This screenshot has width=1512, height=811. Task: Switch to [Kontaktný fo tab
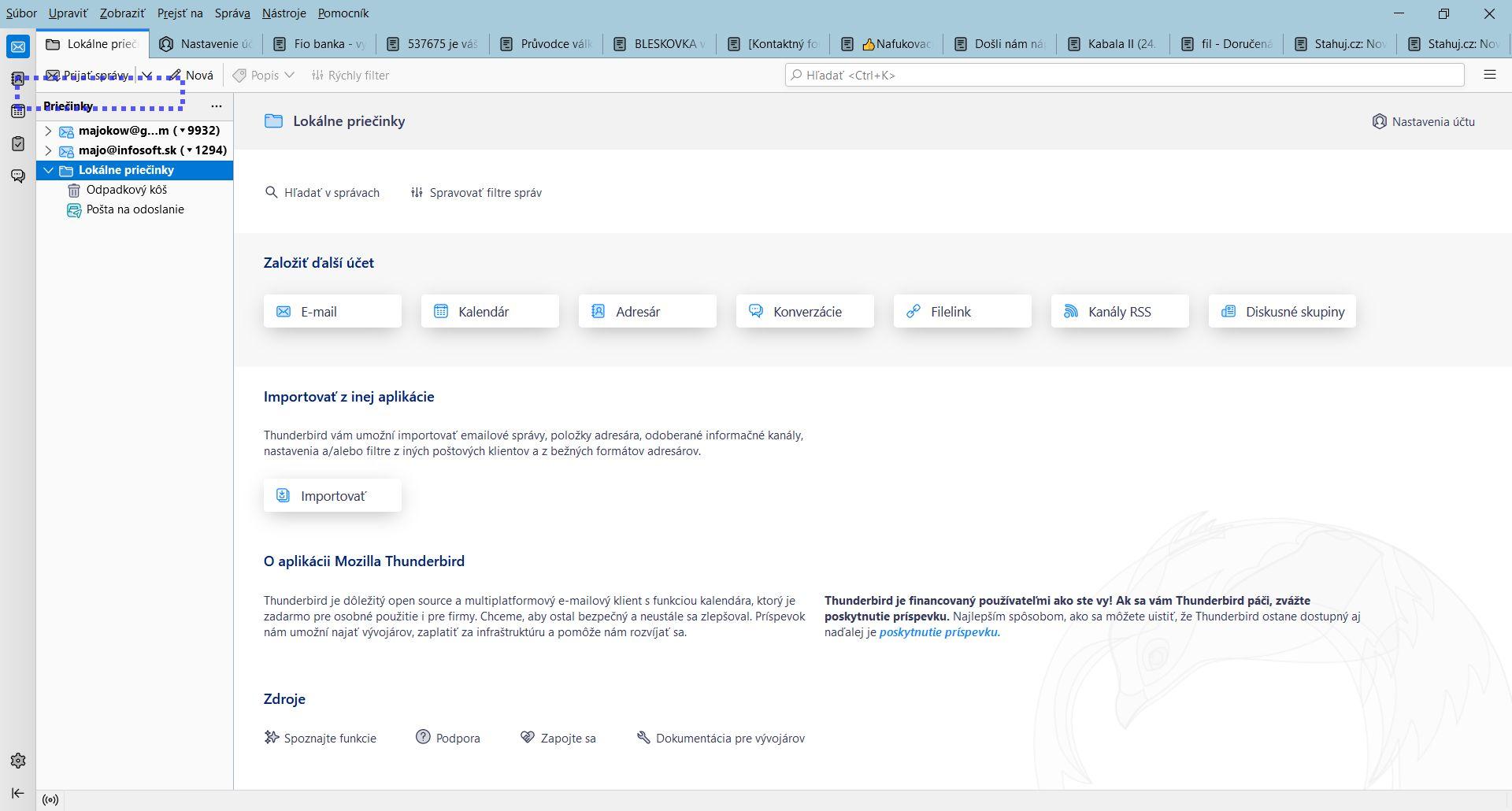(x=773, y=44)
